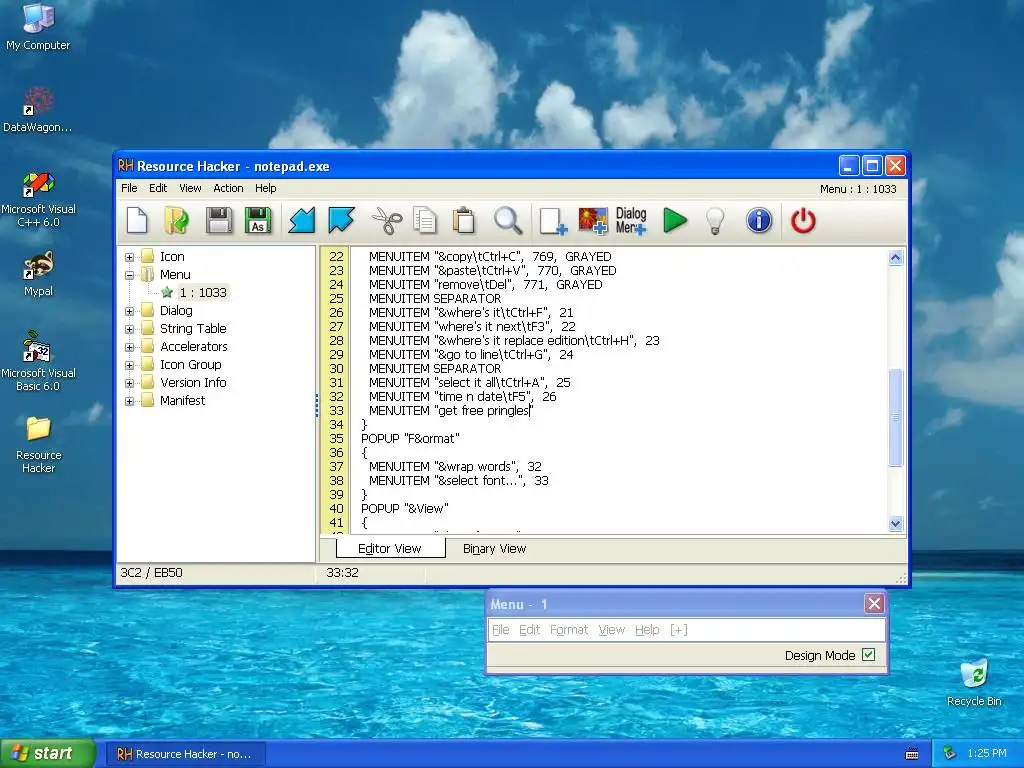This screenshot has height=768, width=1024.
Task: Click the Save As floppy icon
Action: click(x=258, y=221)
